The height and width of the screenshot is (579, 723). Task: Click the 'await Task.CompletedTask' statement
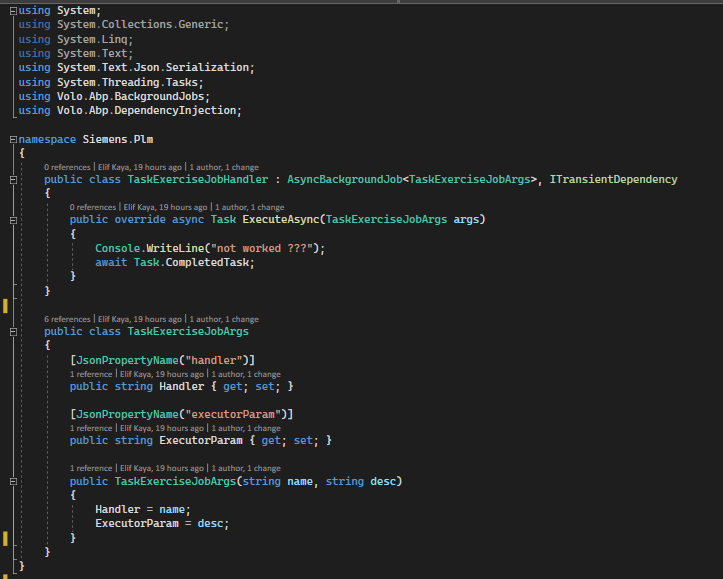coord(175,262)
